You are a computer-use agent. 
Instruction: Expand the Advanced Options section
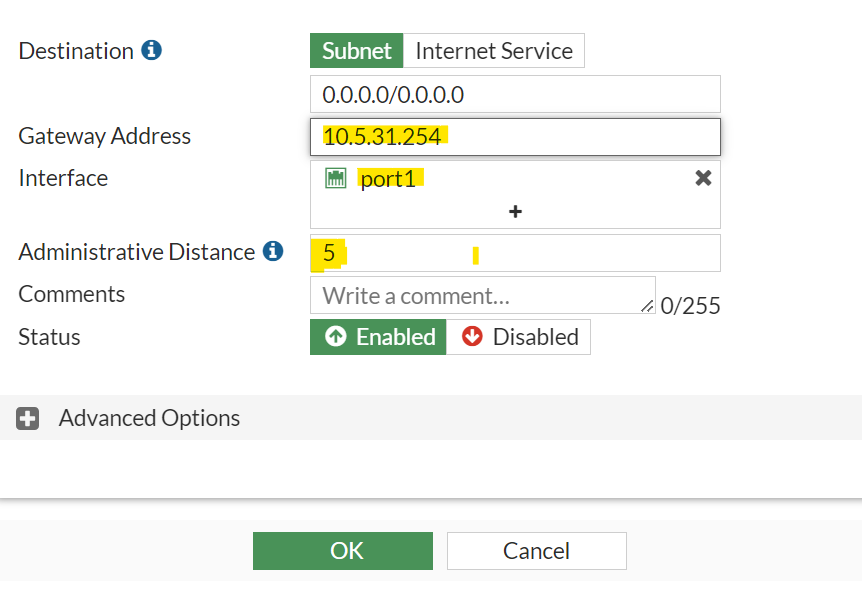(149, 418)
